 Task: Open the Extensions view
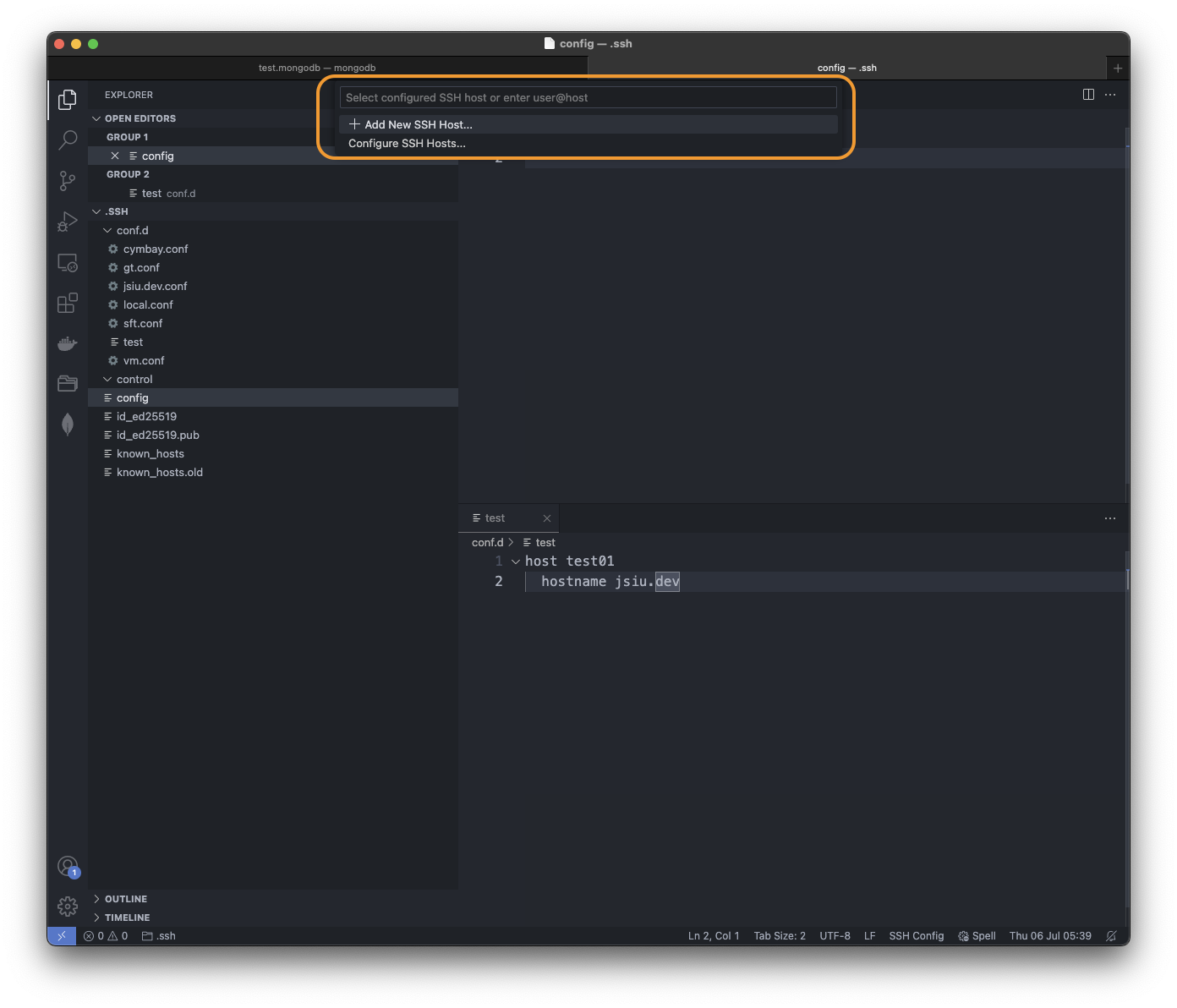point(67,303)
